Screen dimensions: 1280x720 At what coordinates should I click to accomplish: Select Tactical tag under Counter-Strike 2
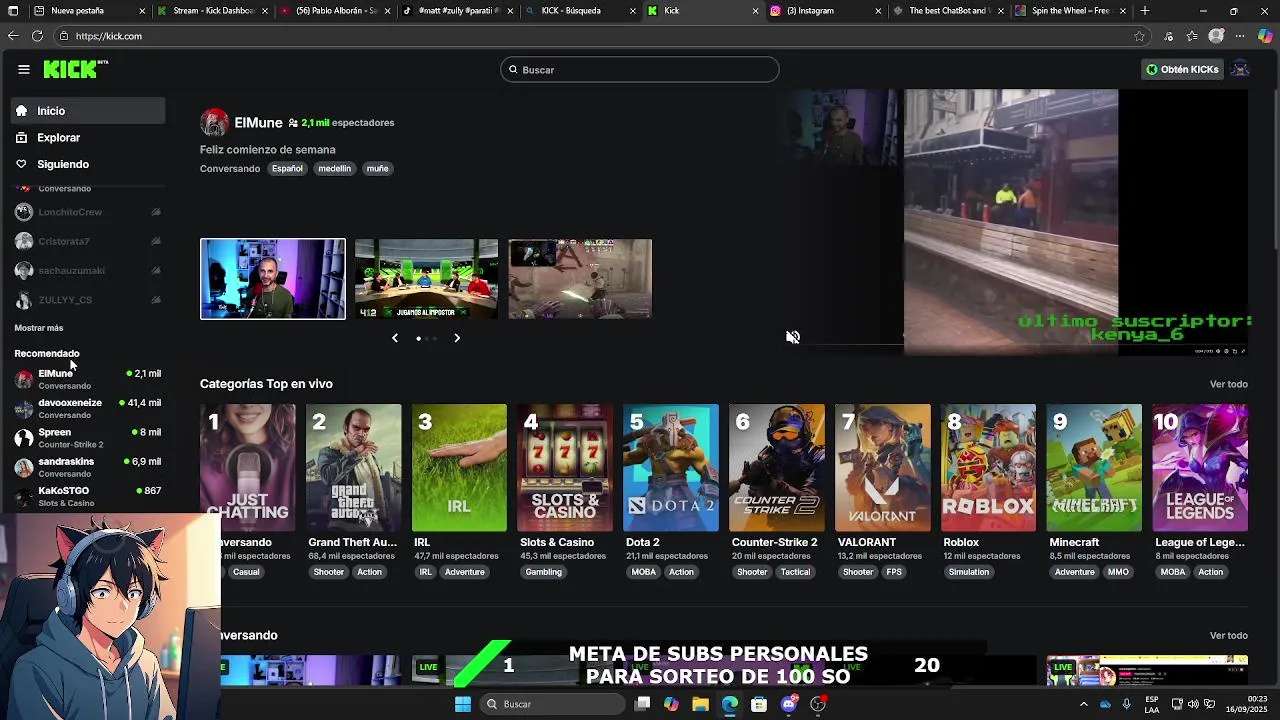795,572
